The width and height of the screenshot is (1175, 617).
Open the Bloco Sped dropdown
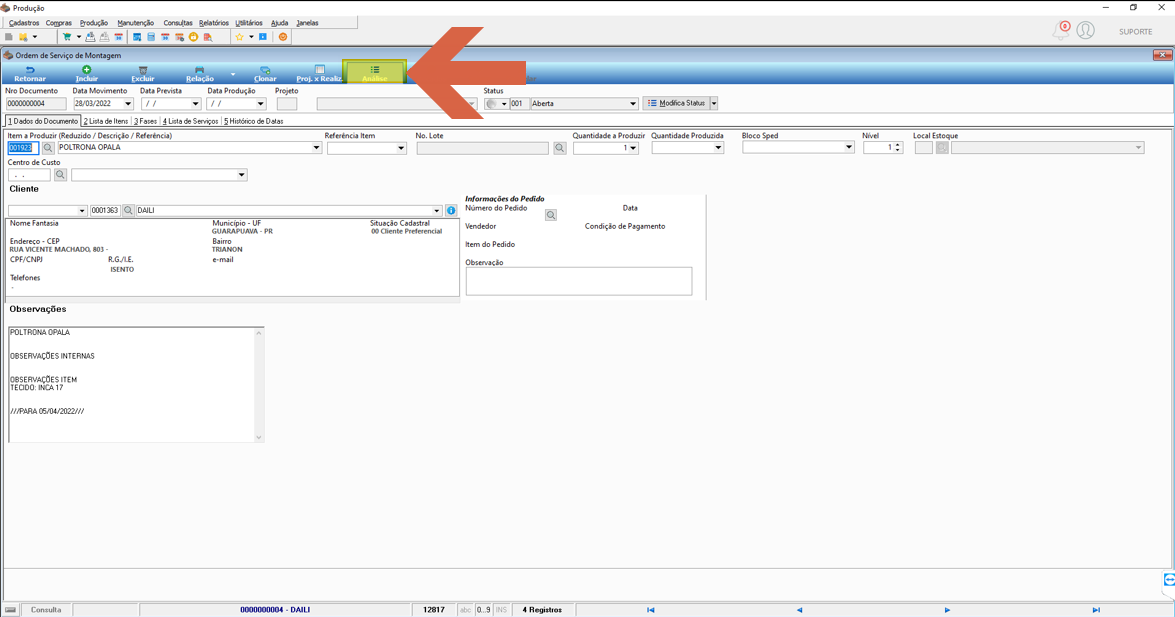pyautogui.click(x=848, y=148)
